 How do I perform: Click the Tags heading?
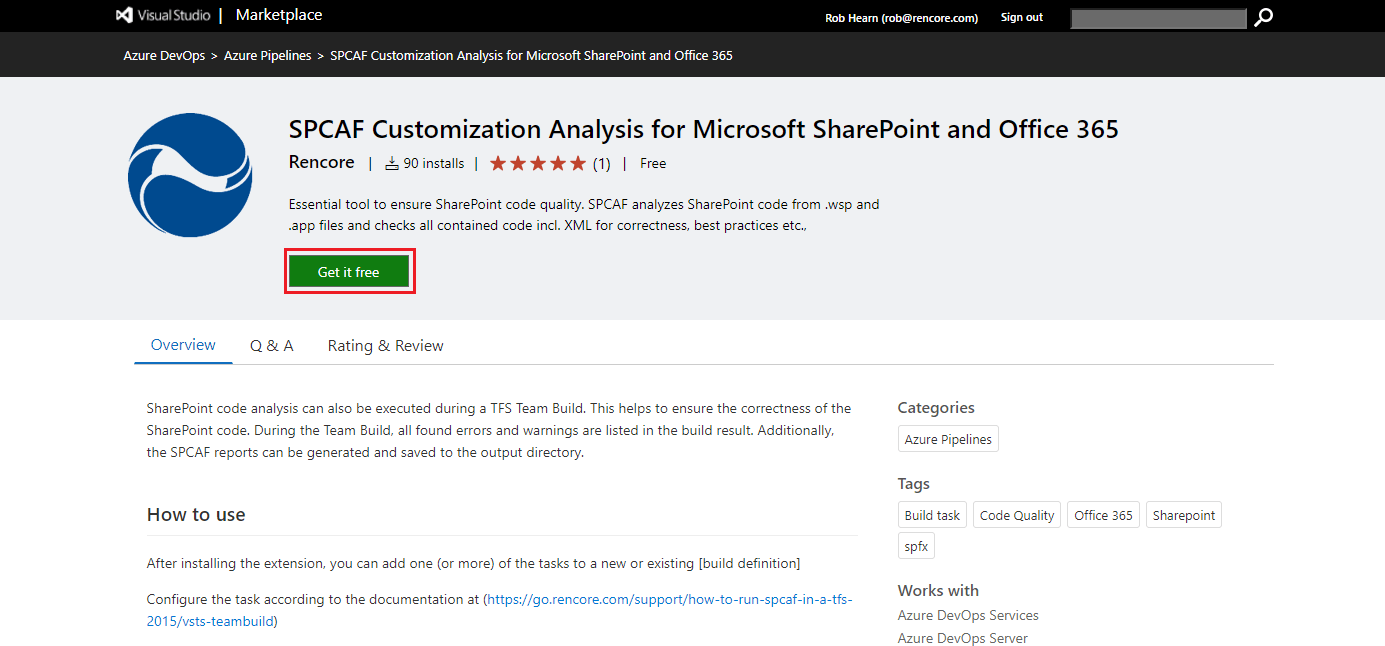pos(914,484)
